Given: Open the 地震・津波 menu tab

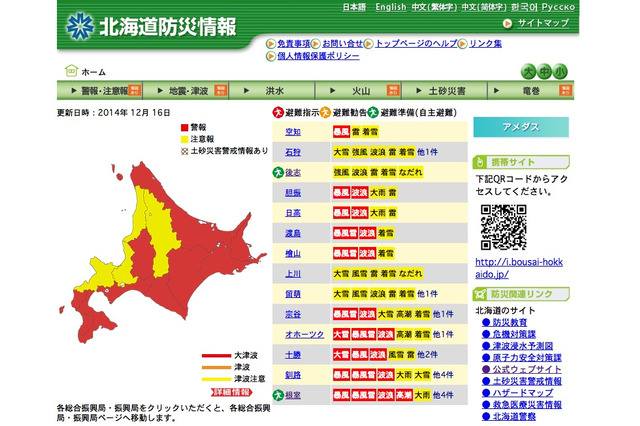Looking at the screenshot, I should pos(186,91).
